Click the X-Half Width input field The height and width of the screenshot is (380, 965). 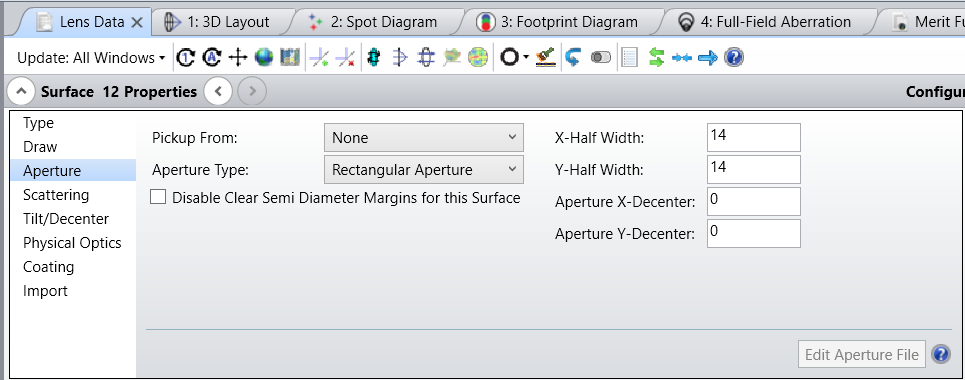(x=753, y=137)
